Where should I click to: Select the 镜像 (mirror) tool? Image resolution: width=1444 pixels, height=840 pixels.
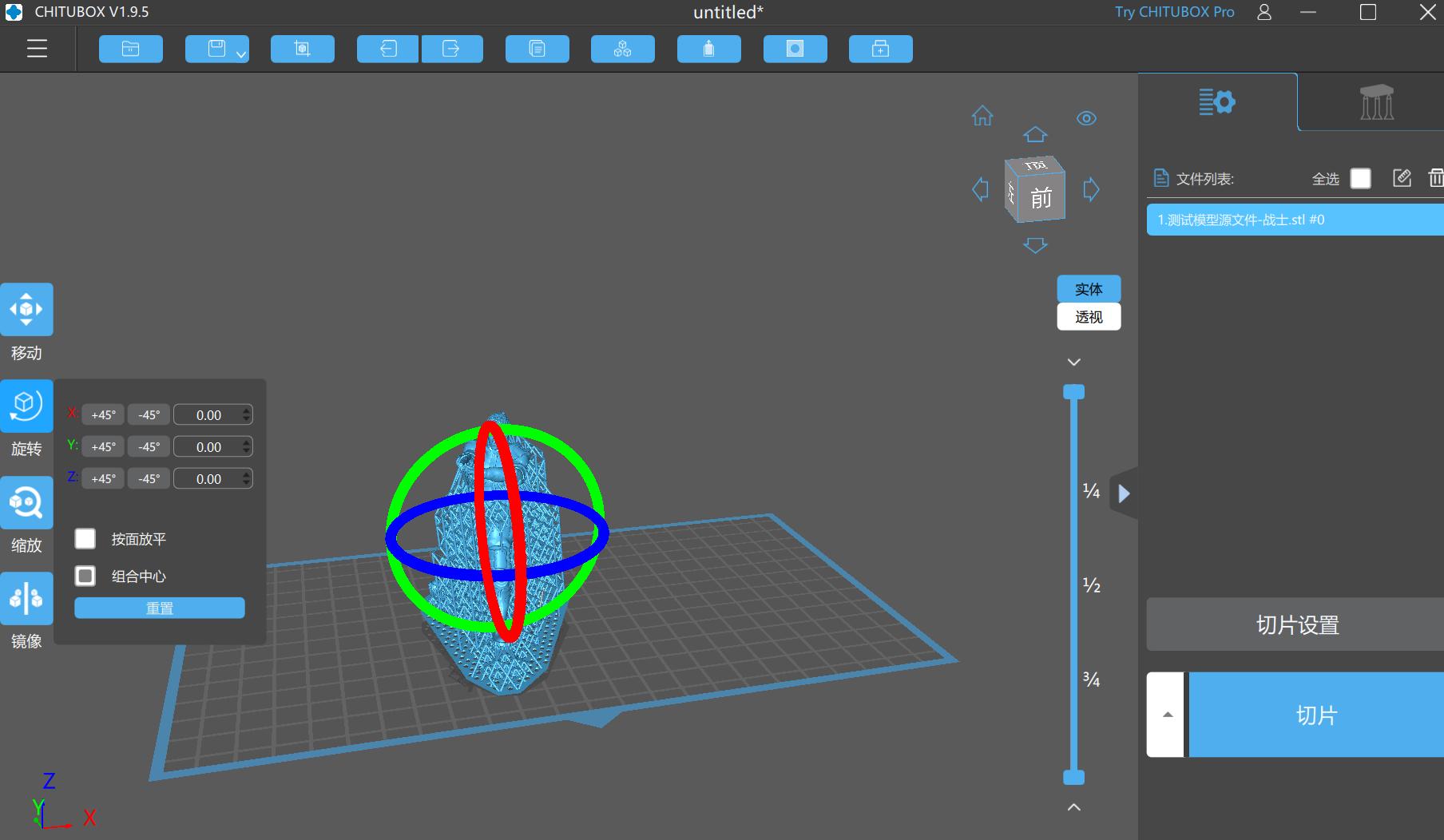[x=26, y=598]
